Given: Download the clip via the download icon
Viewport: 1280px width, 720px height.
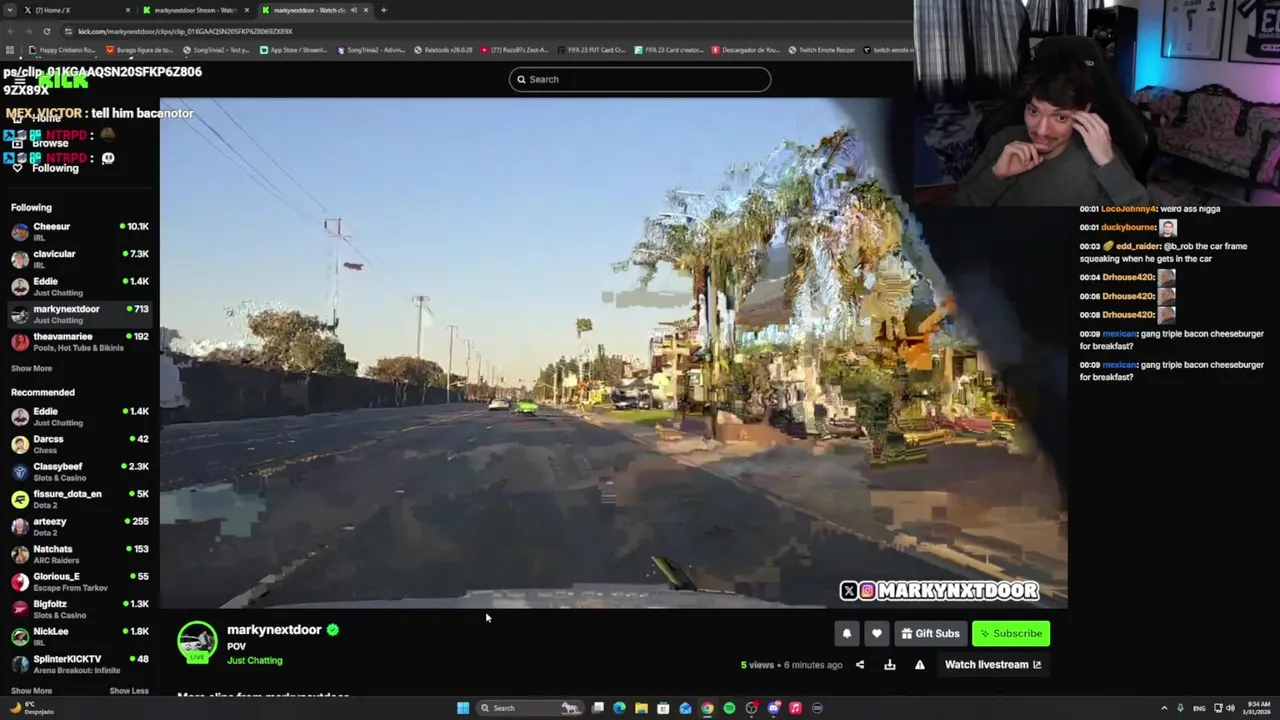Looking at the screenshot, I should (x=890, y=664).
